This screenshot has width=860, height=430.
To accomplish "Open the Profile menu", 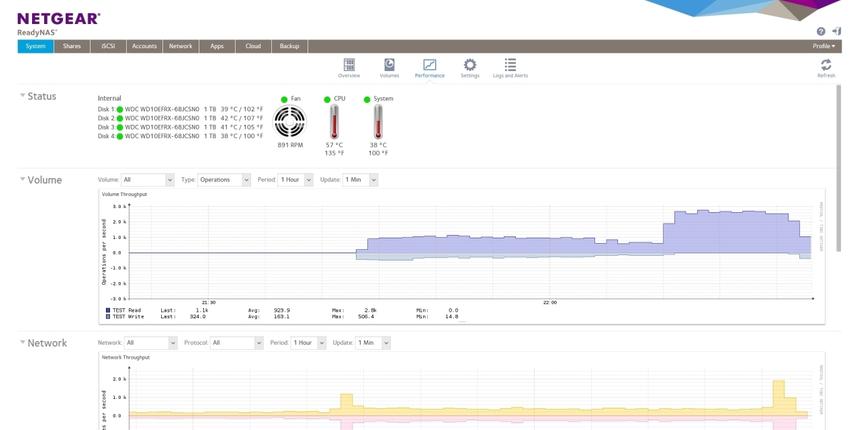I will (x=824, y=46).
